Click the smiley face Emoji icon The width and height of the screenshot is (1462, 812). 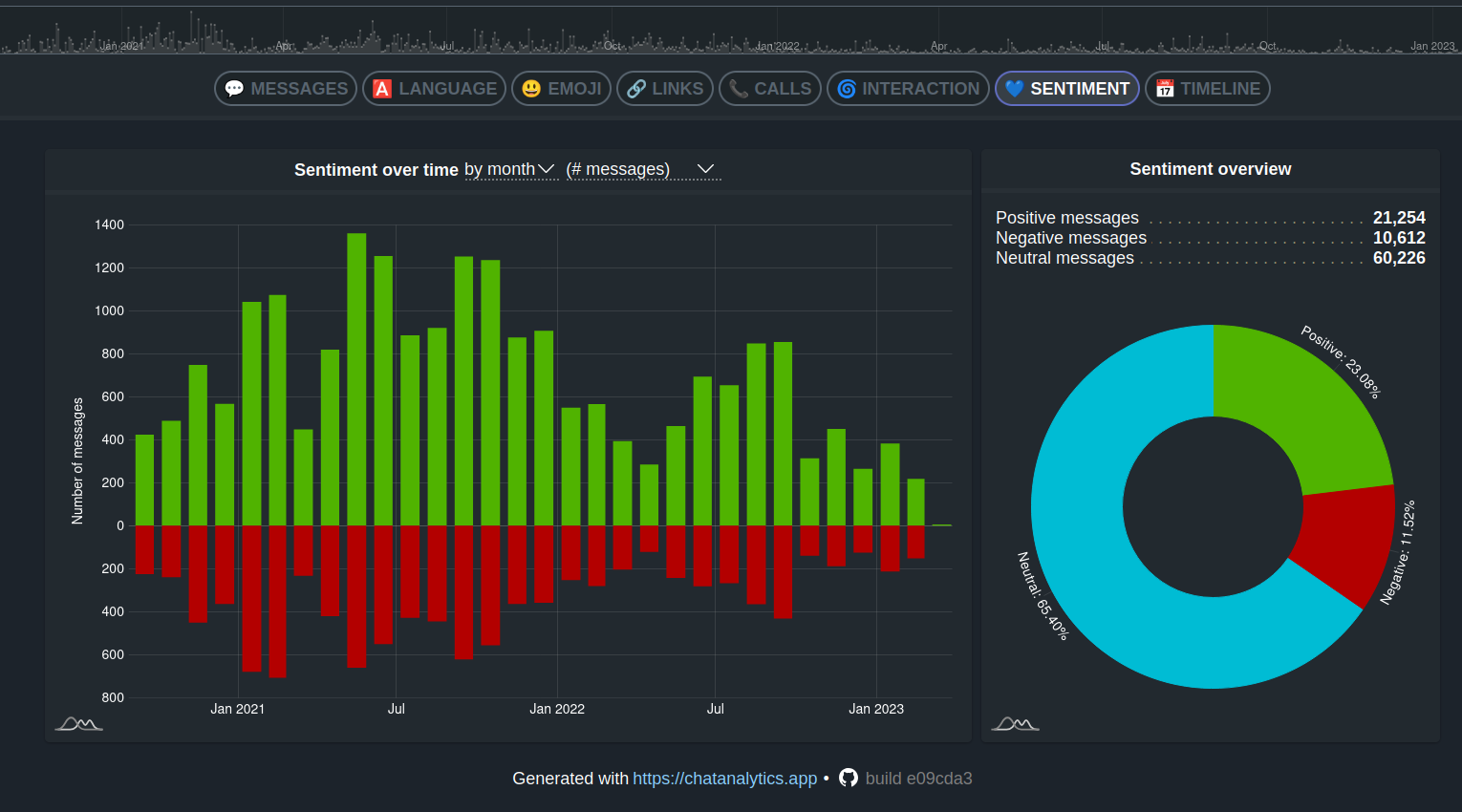[531, 89]
